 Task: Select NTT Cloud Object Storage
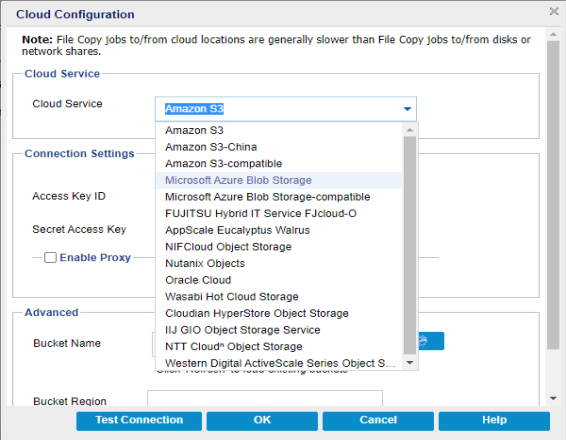click(x=279, y=346)
